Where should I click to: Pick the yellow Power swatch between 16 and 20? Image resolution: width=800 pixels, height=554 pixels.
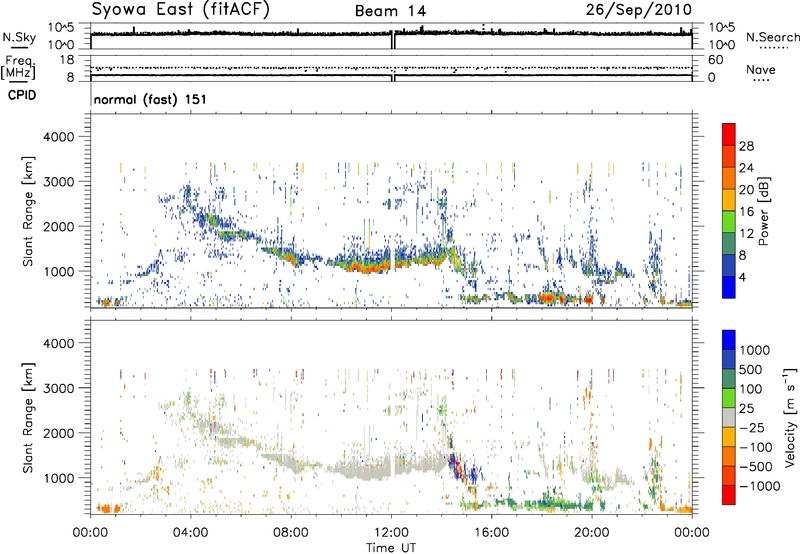(729, 199)
